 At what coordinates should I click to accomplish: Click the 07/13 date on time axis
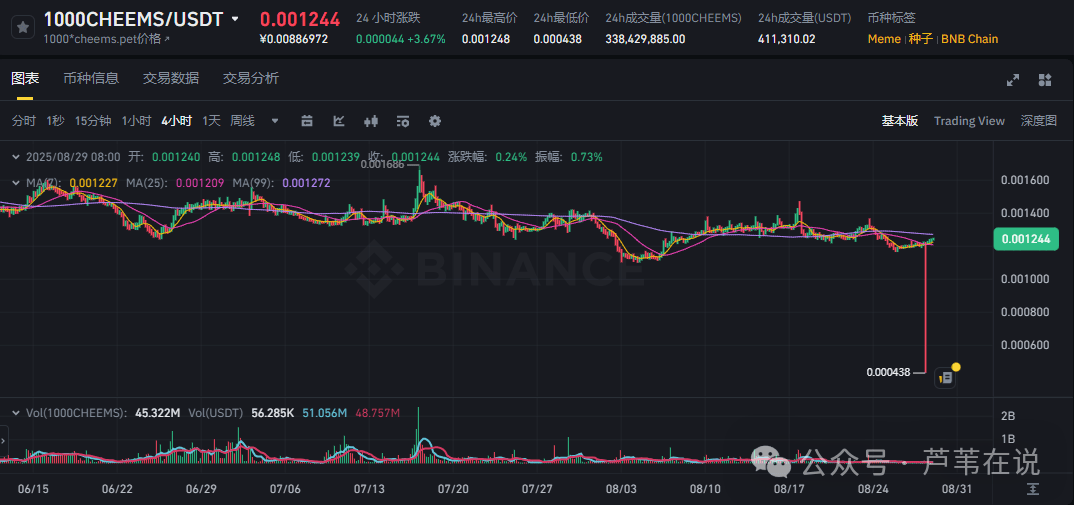click(x=369, y=489)
